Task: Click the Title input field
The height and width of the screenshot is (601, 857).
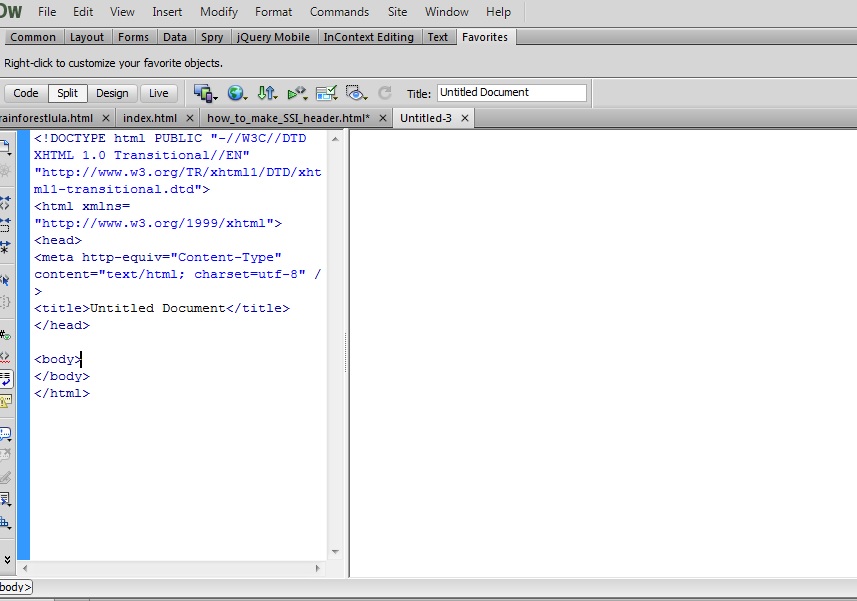Action: [x=511, y=93]
